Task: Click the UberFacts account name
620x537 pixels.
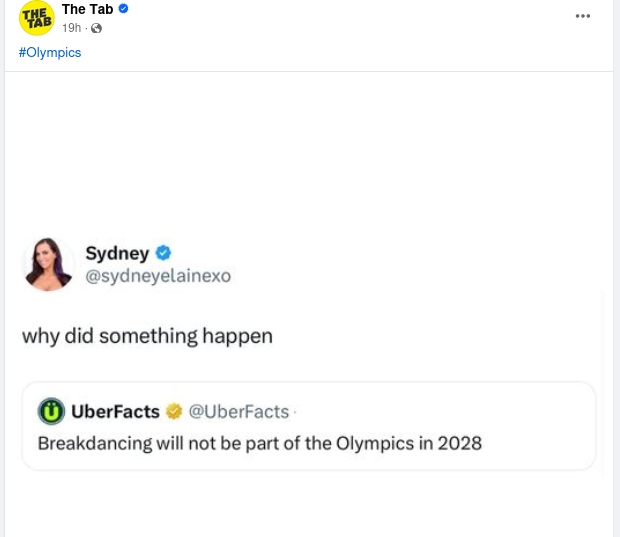Action: click(x=116, y=411)
